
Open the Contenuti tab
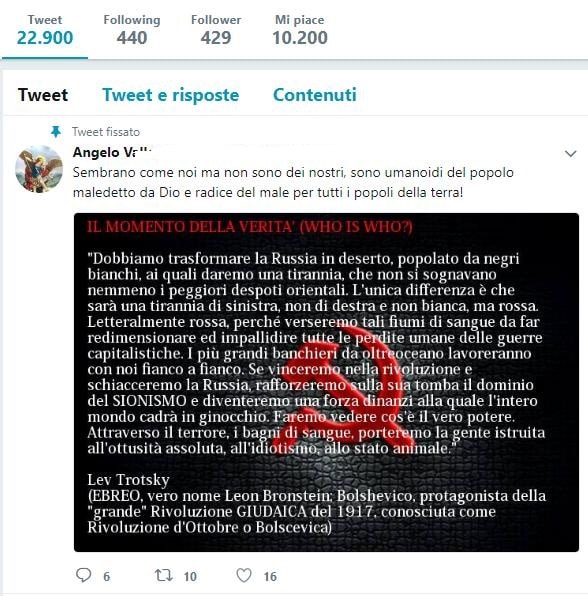[x=315, y=95]
